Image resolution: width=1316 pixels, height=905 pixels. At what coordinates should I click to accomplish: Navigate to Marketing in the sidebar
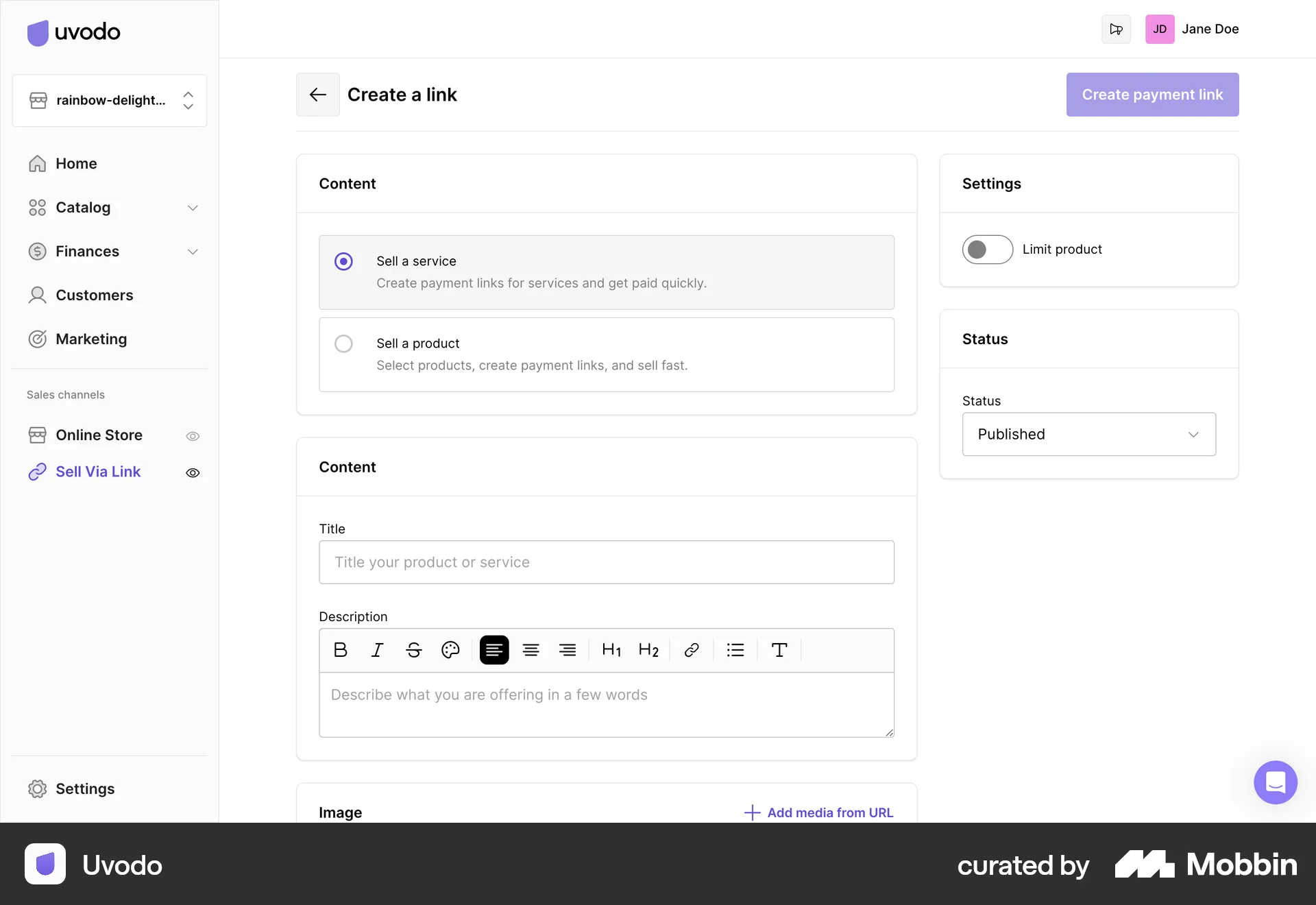[x=91, y=339]
